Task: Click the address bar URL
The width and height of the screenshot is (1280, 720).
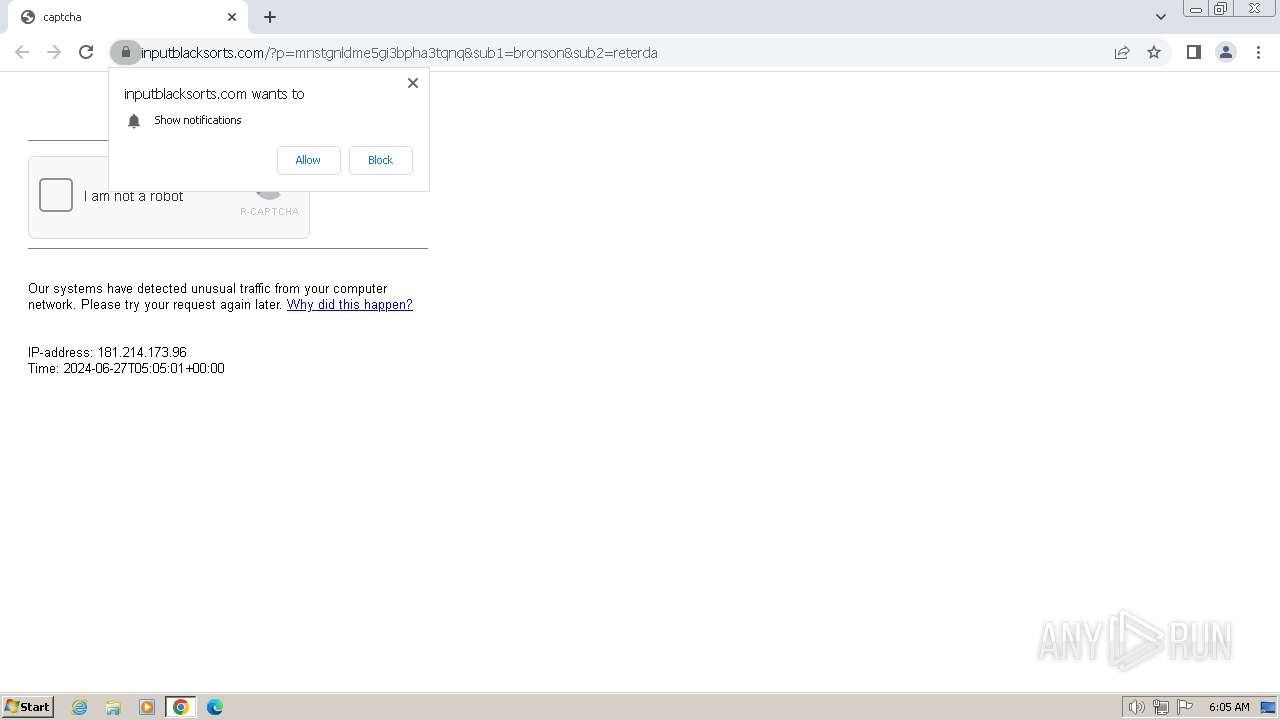Action: [399, 53]
